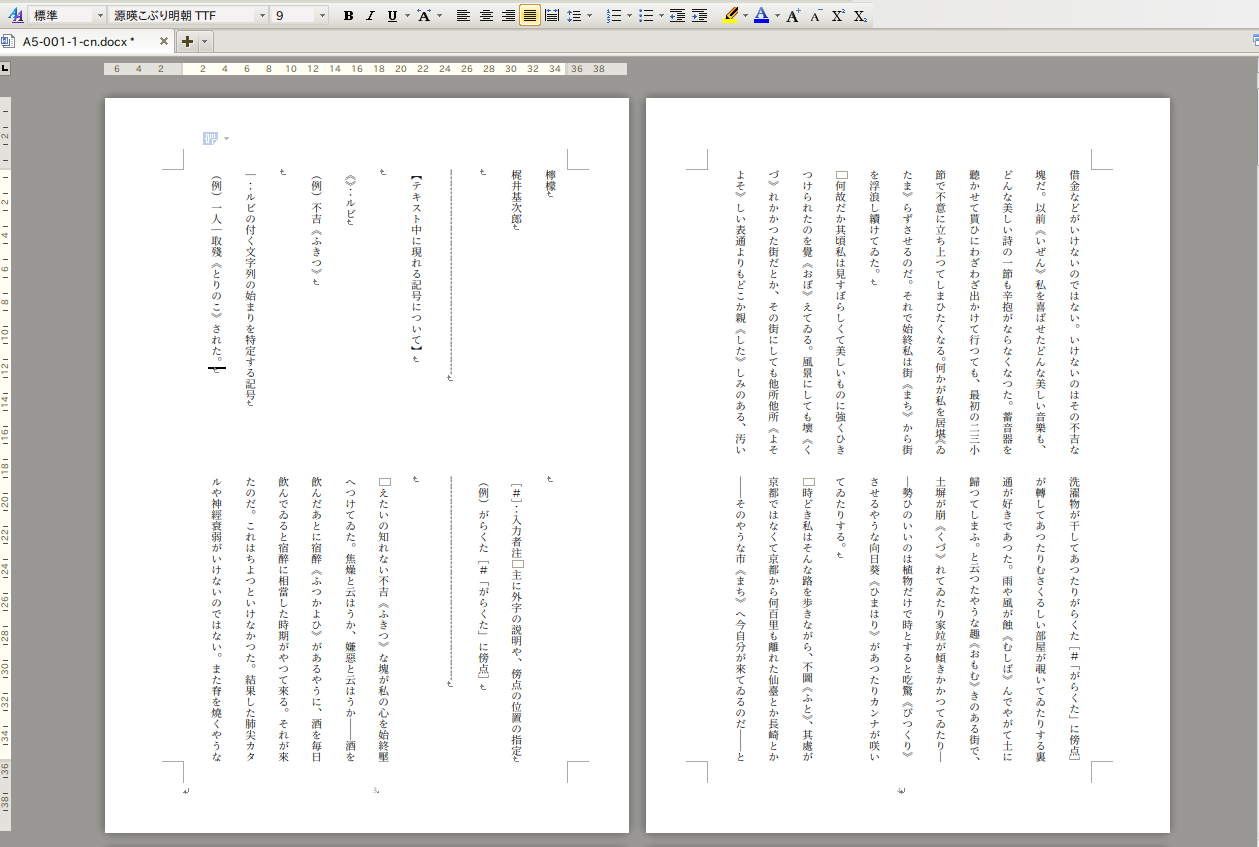Open the font name dropdown 源暎こぶり明朝 TTF
Viewport: 1259px width, 847px height.
tap(189, 15)
